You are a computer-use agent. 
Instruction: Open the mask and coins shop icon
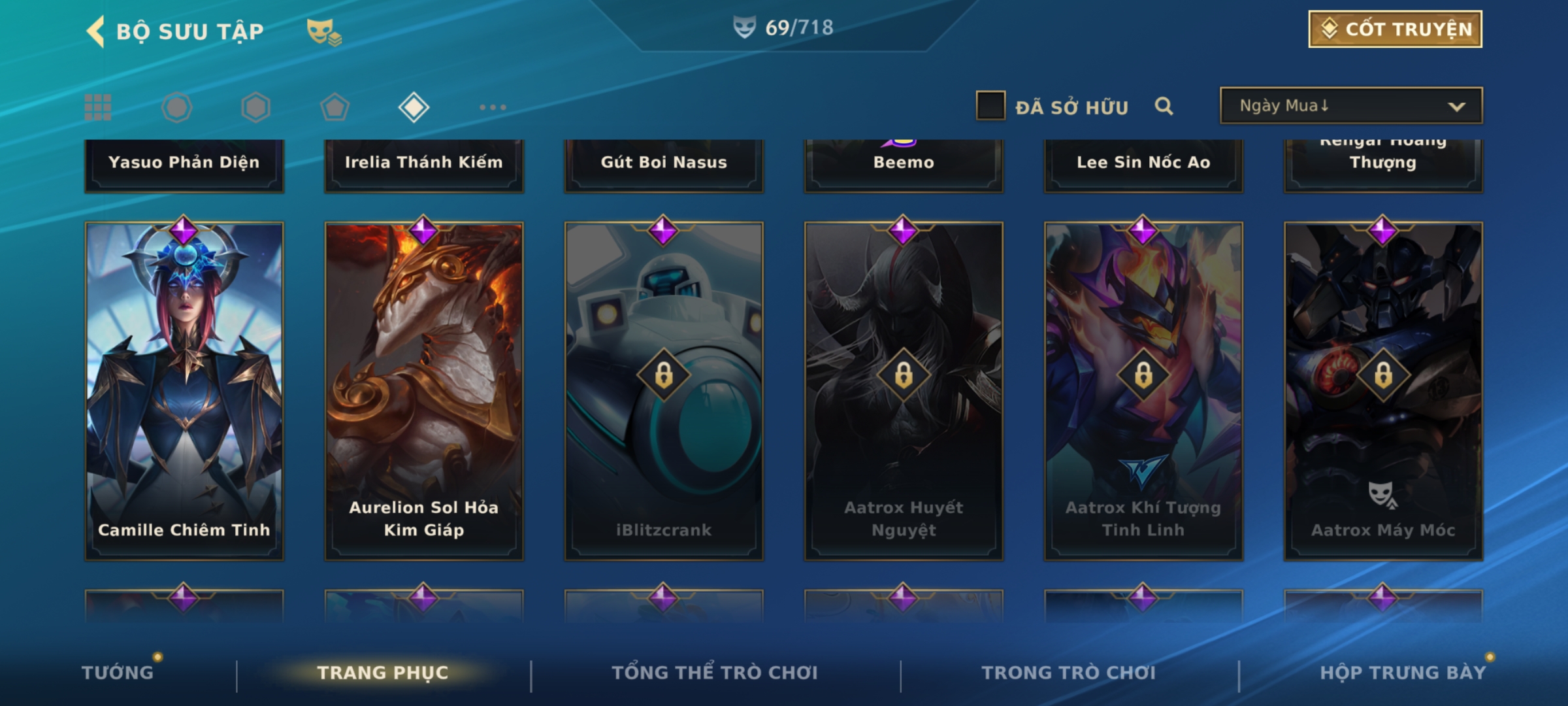pos(324,32)
